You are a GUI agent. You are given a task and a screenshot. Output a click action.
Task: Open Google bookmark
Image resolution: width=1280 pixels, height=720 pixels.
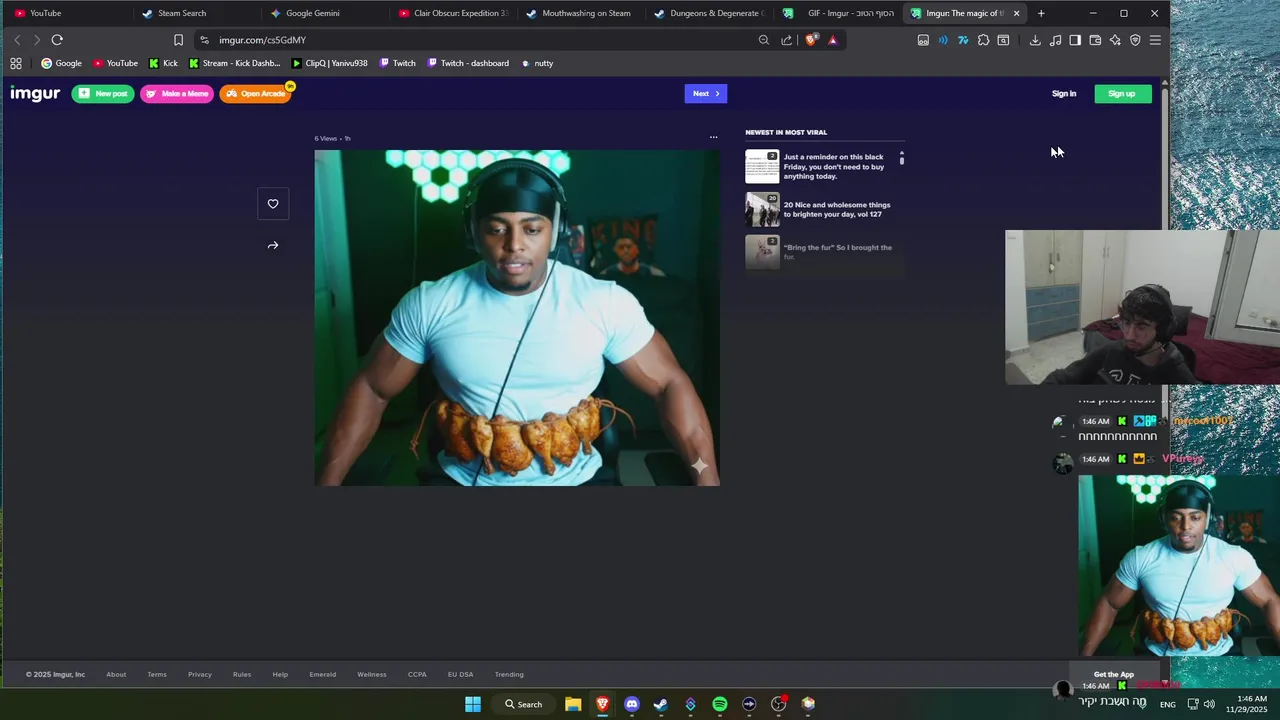[x=61, y=63]
